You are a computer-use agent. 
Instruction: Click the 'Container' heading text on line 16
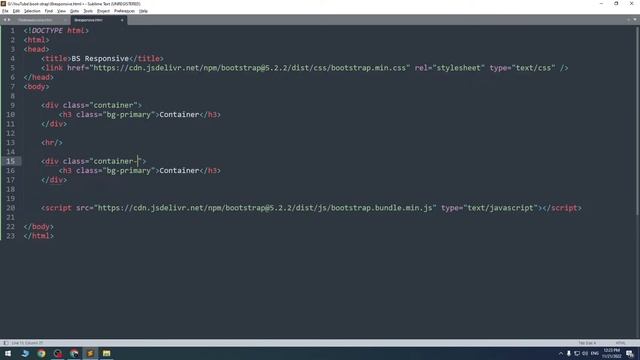point(179,171)
